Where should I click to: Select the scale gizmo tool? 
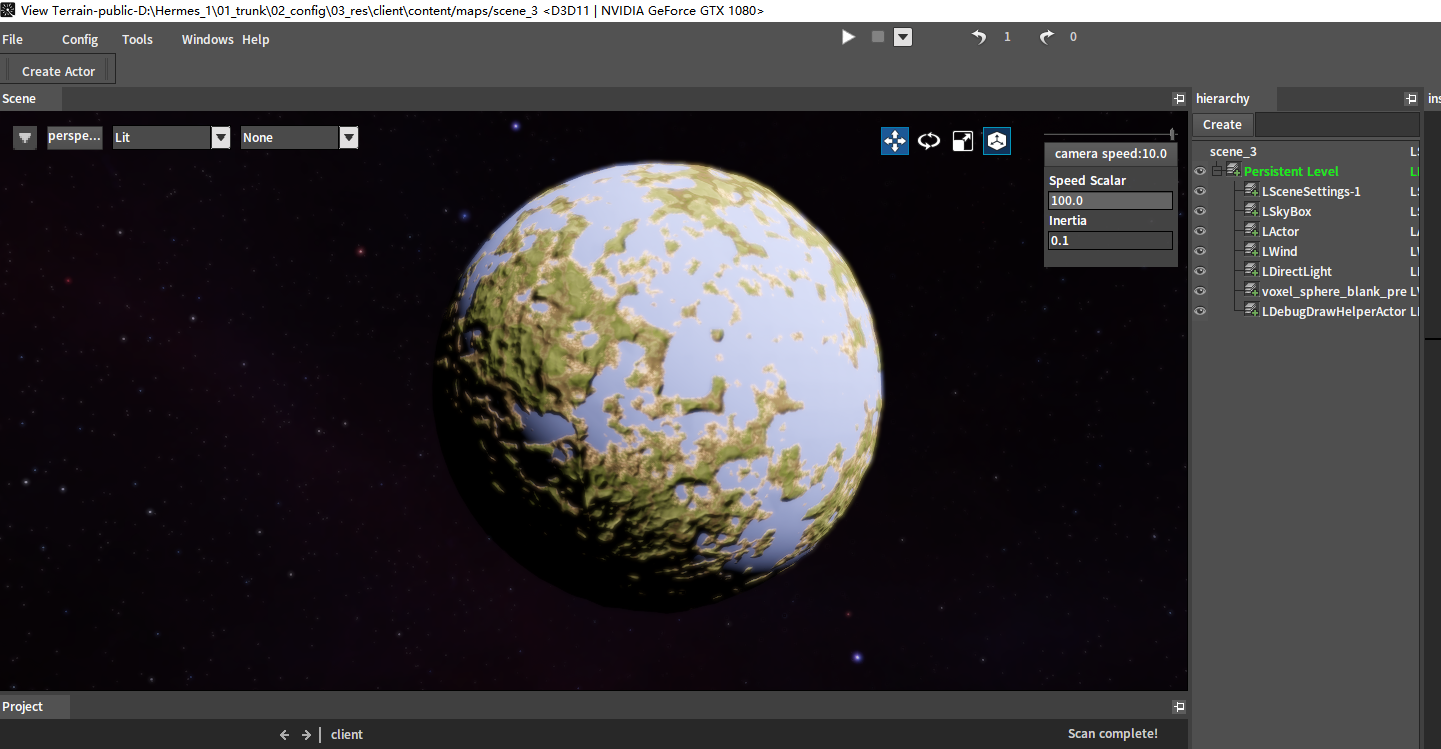[x=962, y=141]
